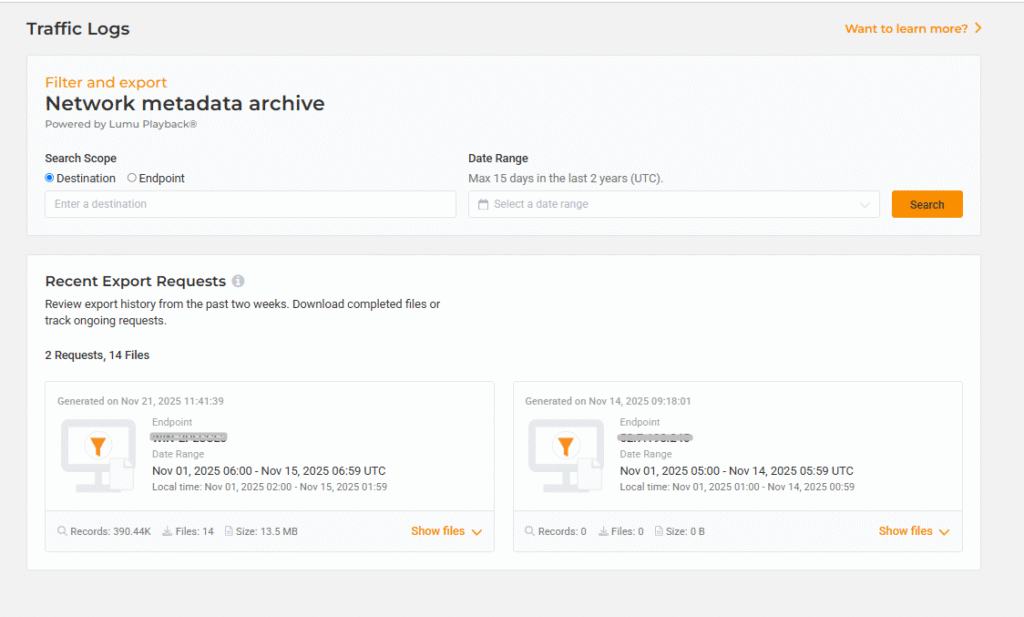This screenshot has width=1024, height=617.
Task: Click the calendar icon in date range field
Action: pos(483,204)
